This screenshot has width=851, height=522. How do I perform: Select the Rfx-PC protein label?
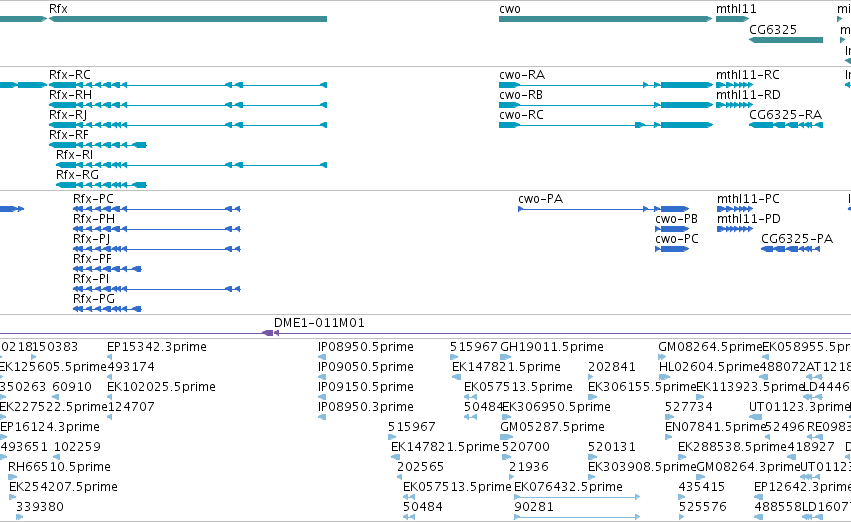[x=93, y=199]
